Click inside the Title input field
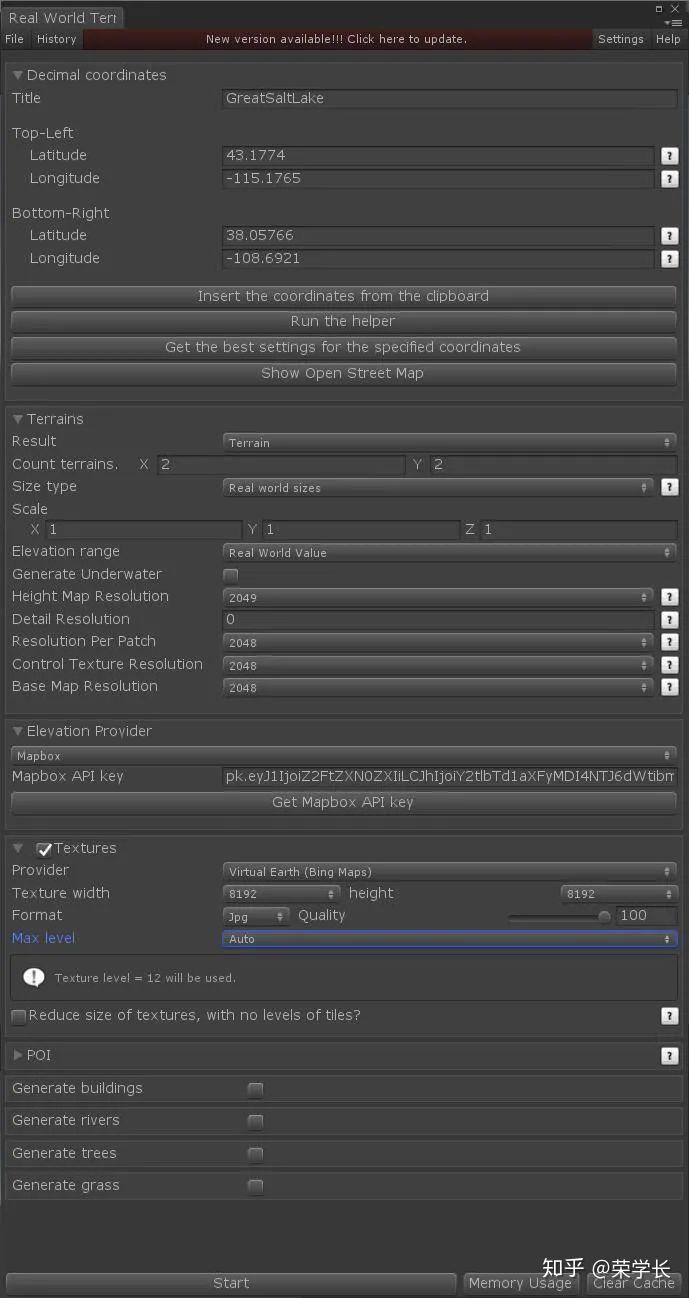 [450, 98]
